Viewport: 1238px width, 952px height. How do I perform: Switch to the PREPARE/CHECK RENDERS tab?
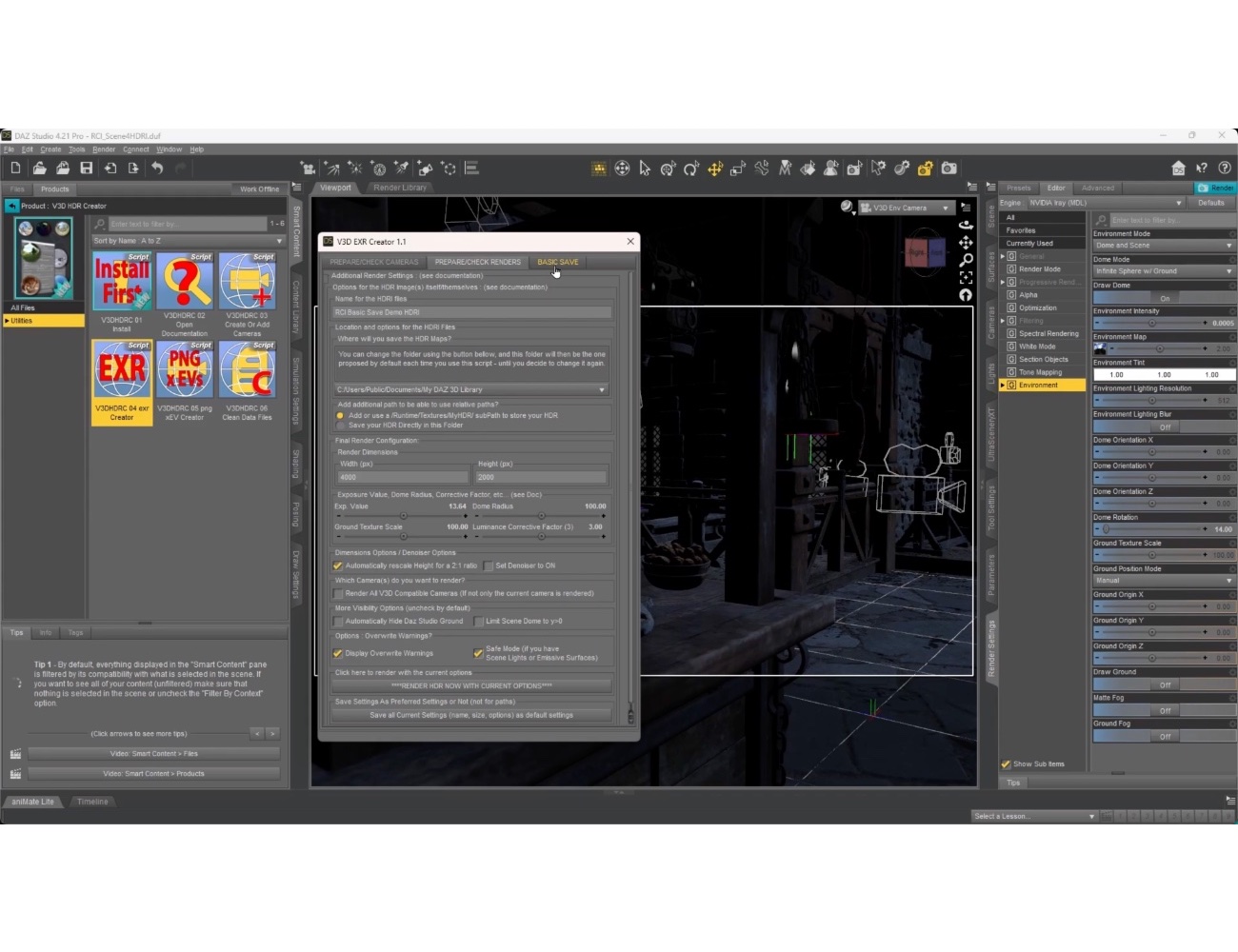pyautogui.click(x=476, y=262)
